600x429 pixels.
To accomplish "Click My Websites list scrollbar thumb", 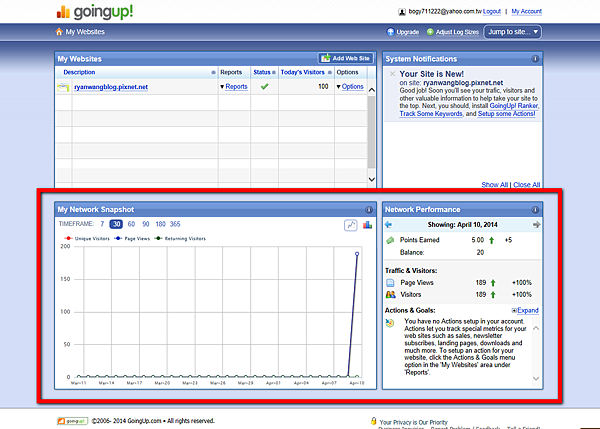I will (371, 132).
